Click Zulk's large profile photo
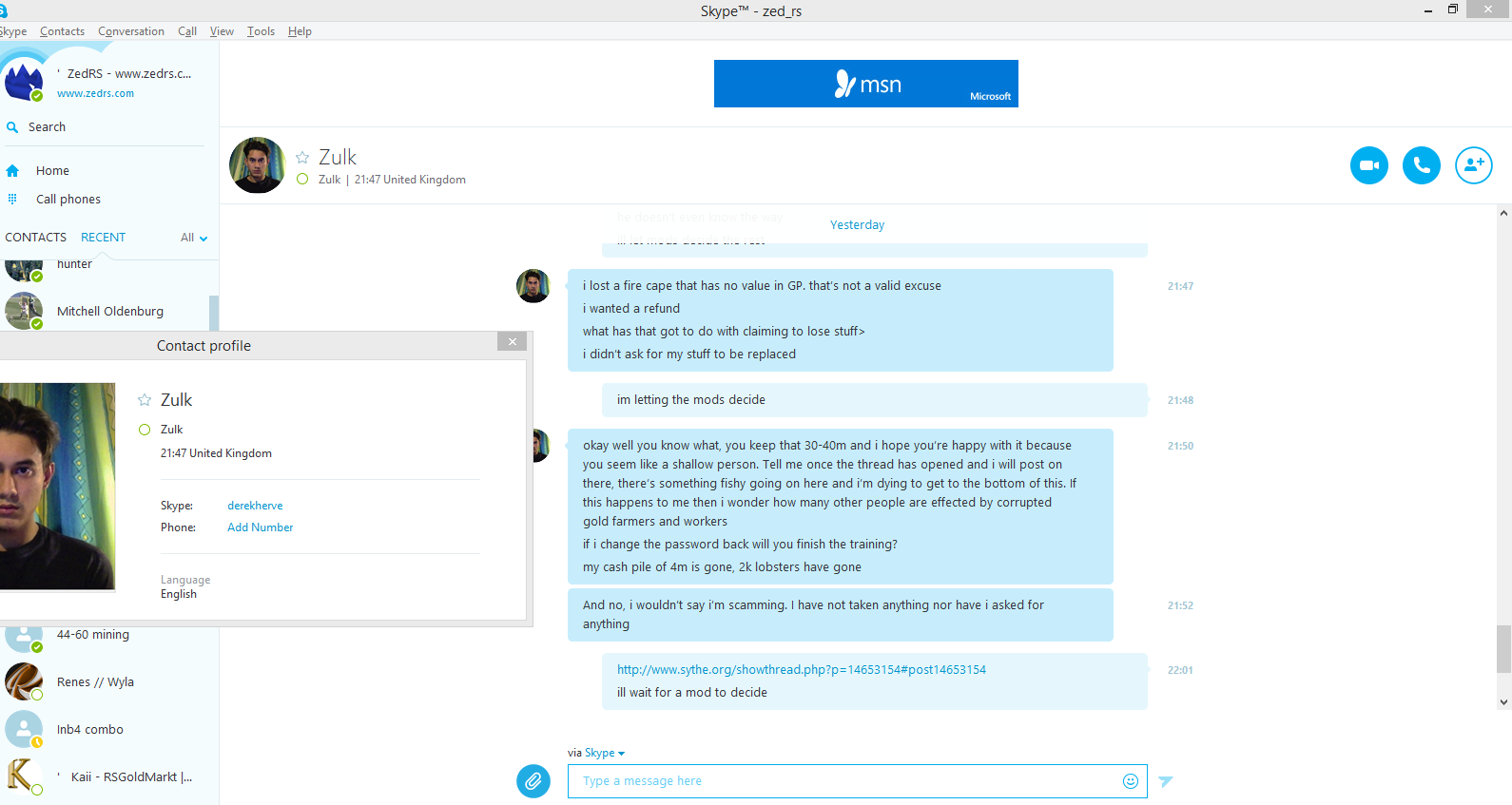This screenshot has width=1512, height=805. pos(57,487)
